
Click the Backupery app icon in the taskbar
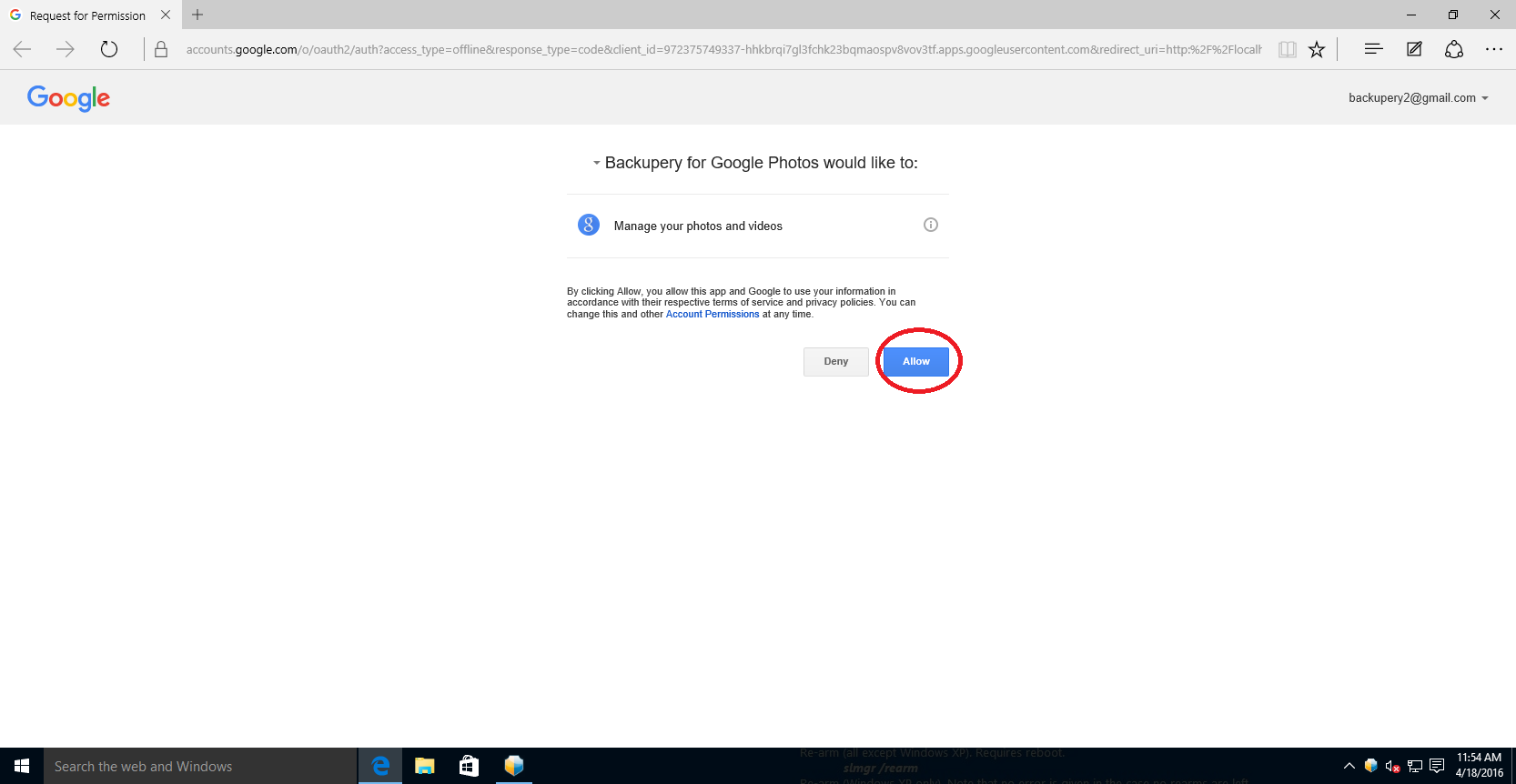click(x=514, y=766)
